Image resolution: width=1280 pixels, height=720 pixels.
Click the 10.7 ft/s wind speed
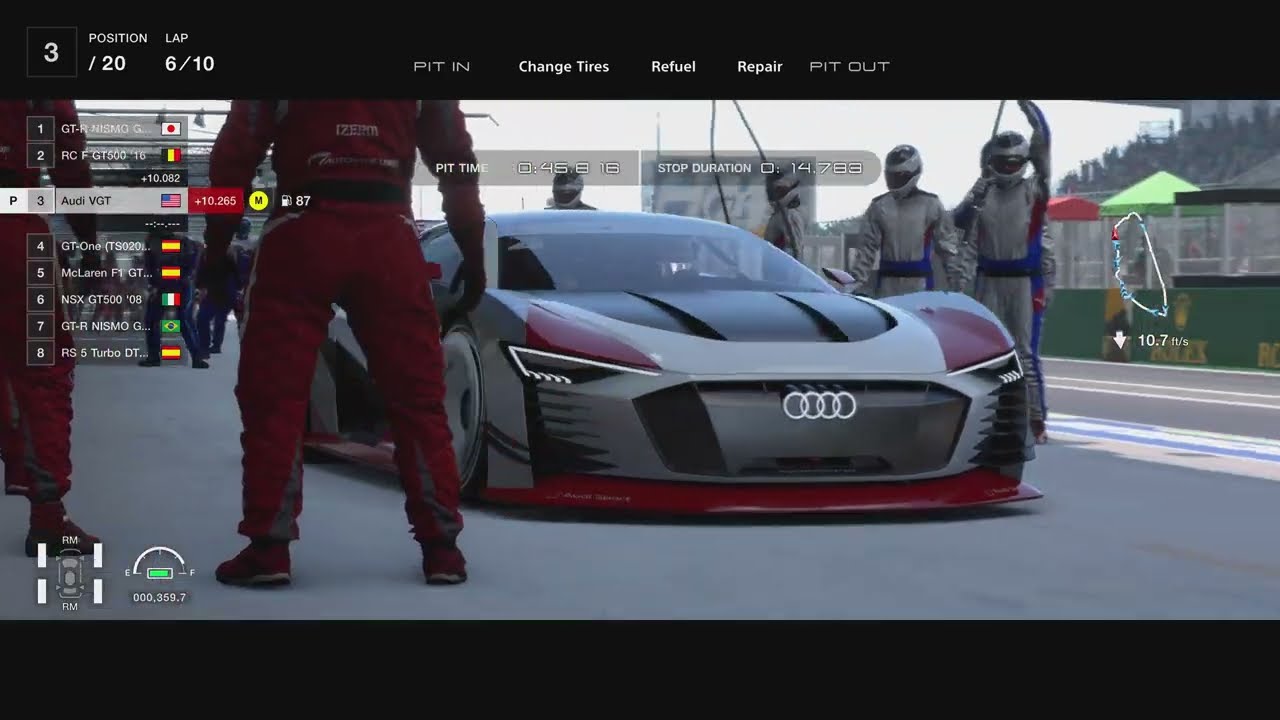pyautogui.click(x=1162, y=341)
